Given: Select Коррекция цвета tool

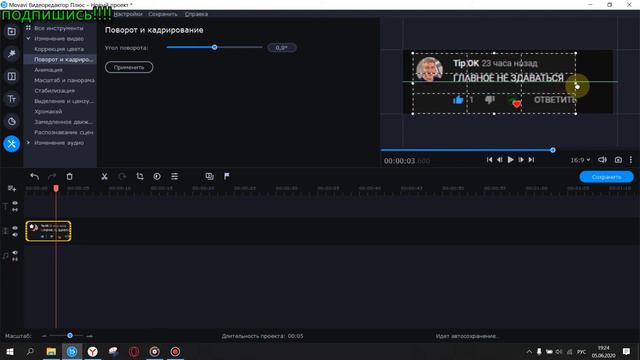Looking at the screenshot, I should [x=59, y=49].
